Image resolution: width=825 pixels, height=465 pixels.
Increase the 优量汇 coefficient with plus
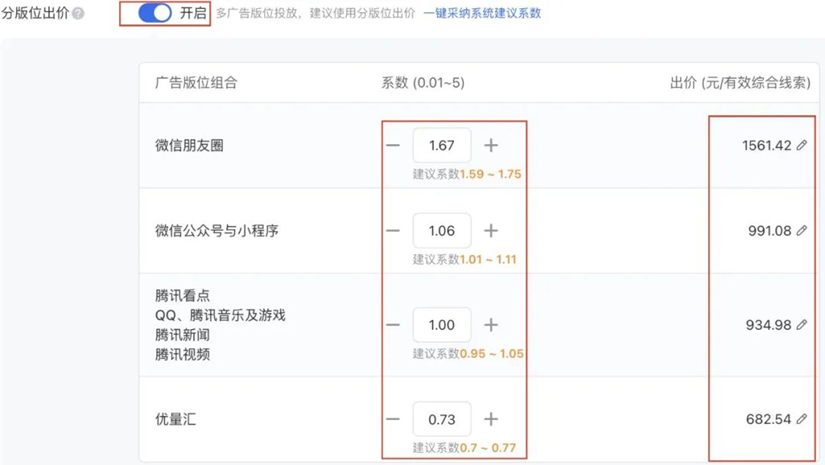click(491, 420)
